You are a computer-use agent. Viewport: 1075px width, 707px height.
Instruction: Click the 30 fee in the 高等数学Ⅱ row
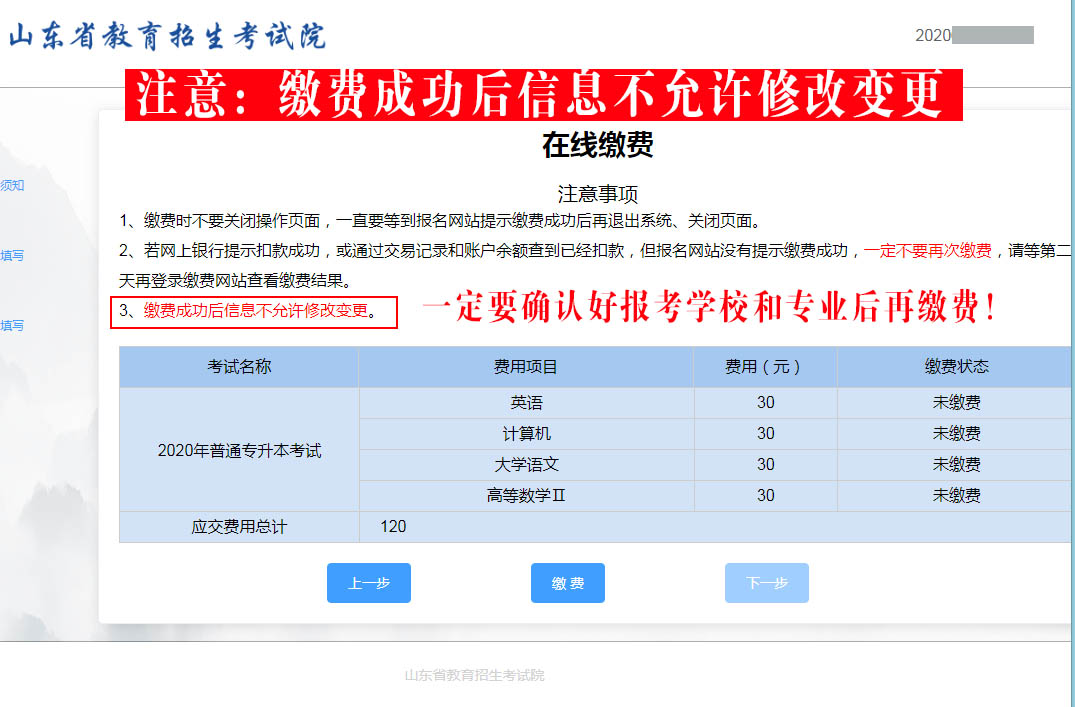pyautogui.click(x=765, y=495)
